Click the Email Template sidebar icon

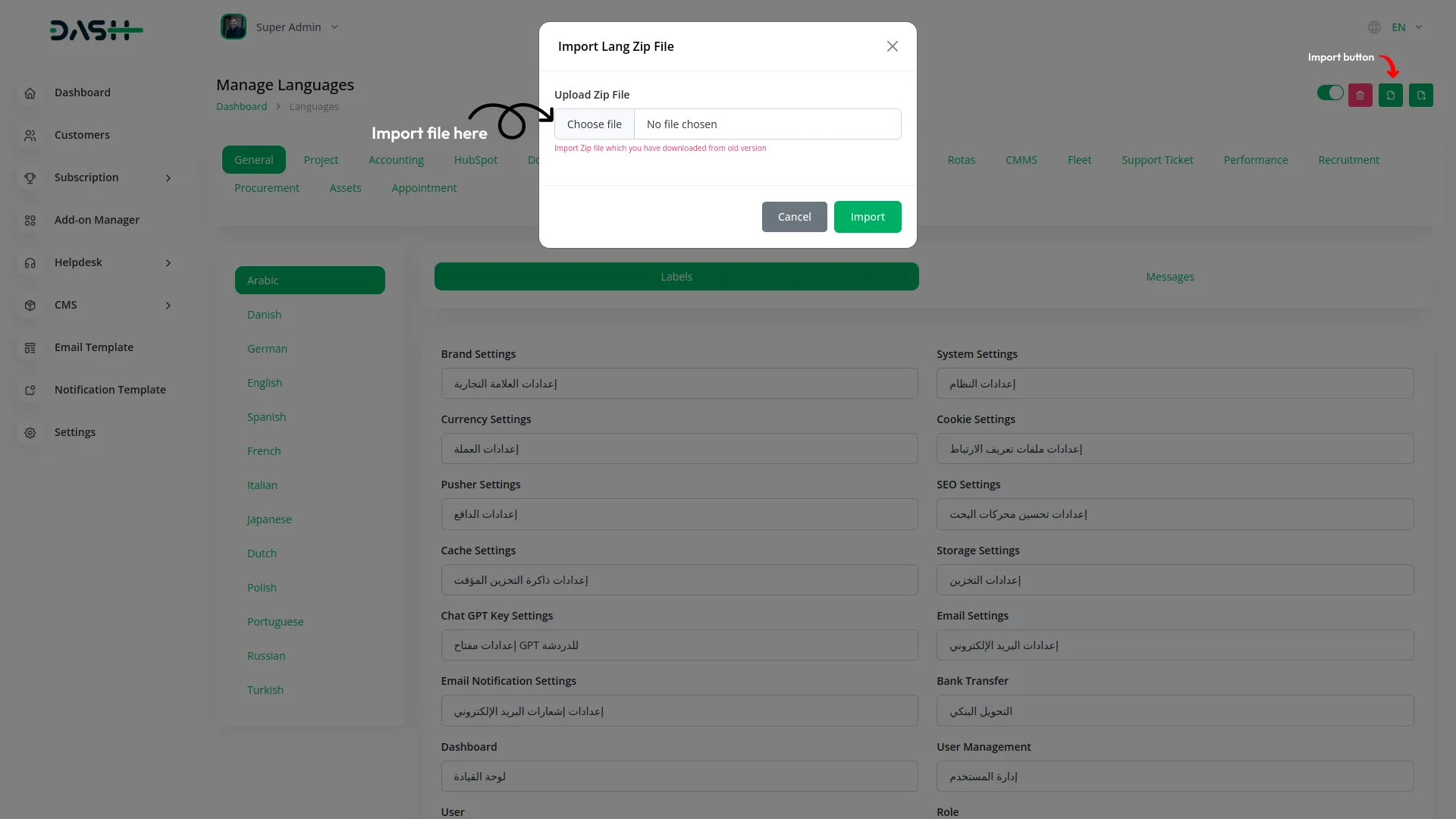click(x=30, y=347)
